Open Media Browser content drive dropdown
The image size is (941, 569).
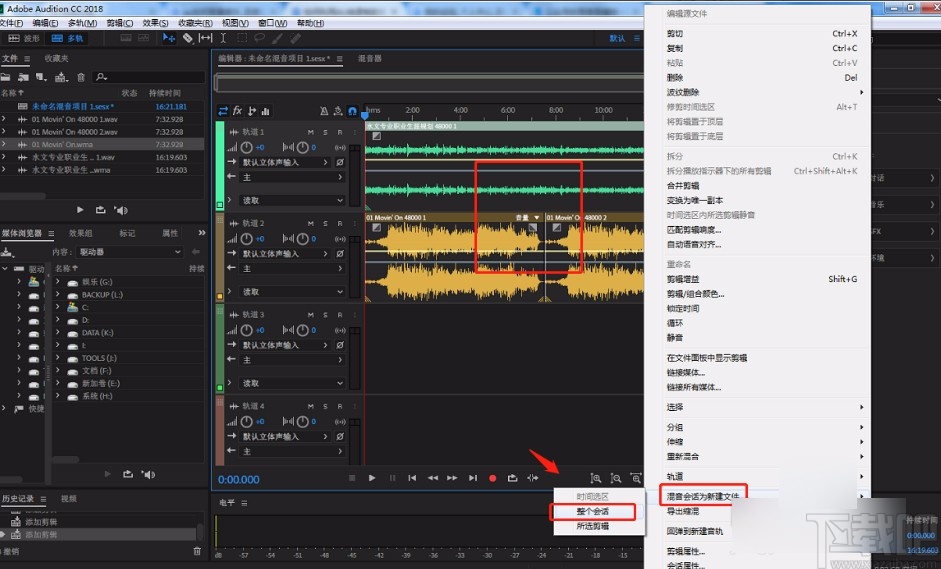click(x=130, y=252)
